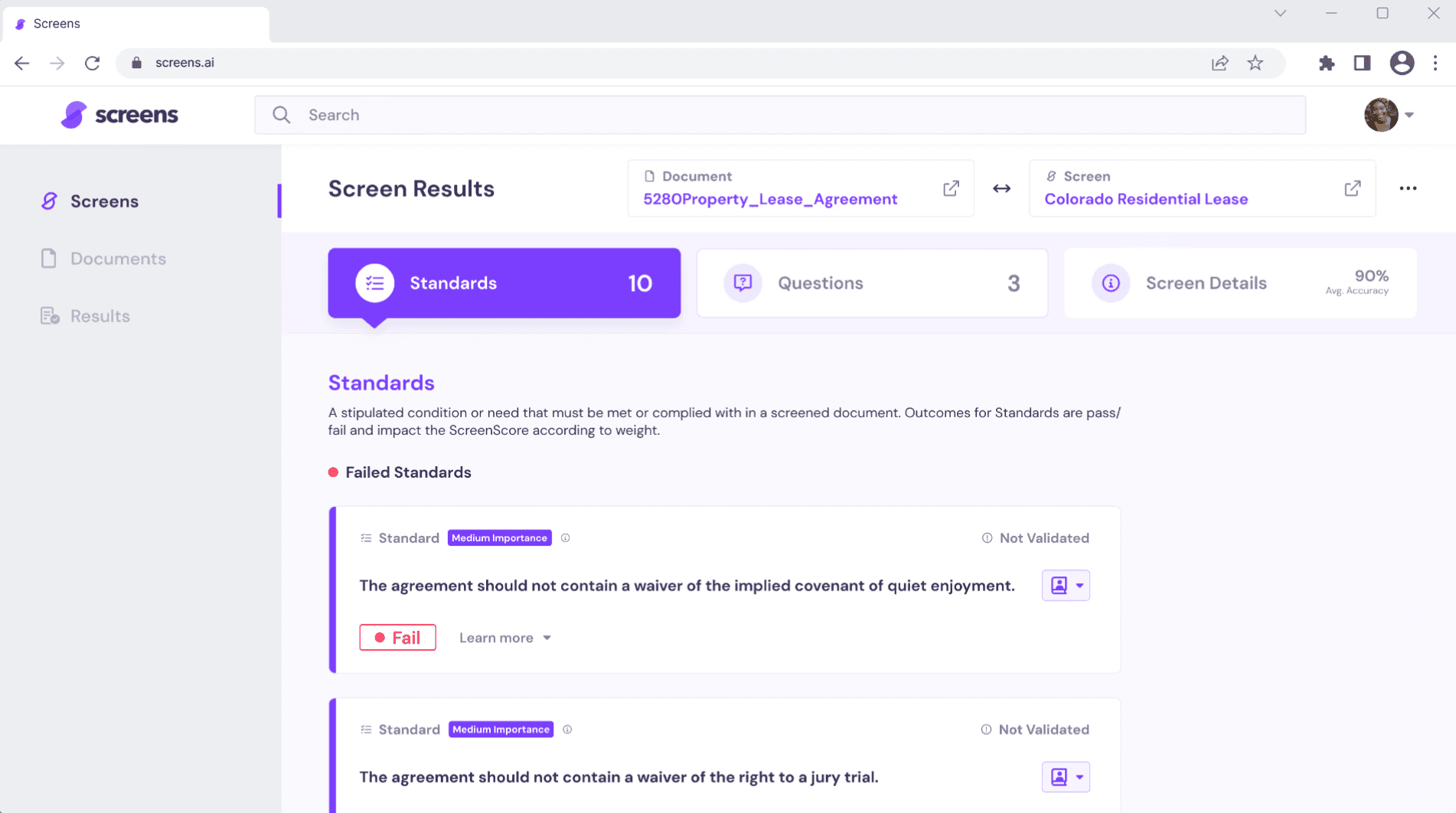Expand Learn more under the failed standard
1456x813 pixels.
point(504,637)
